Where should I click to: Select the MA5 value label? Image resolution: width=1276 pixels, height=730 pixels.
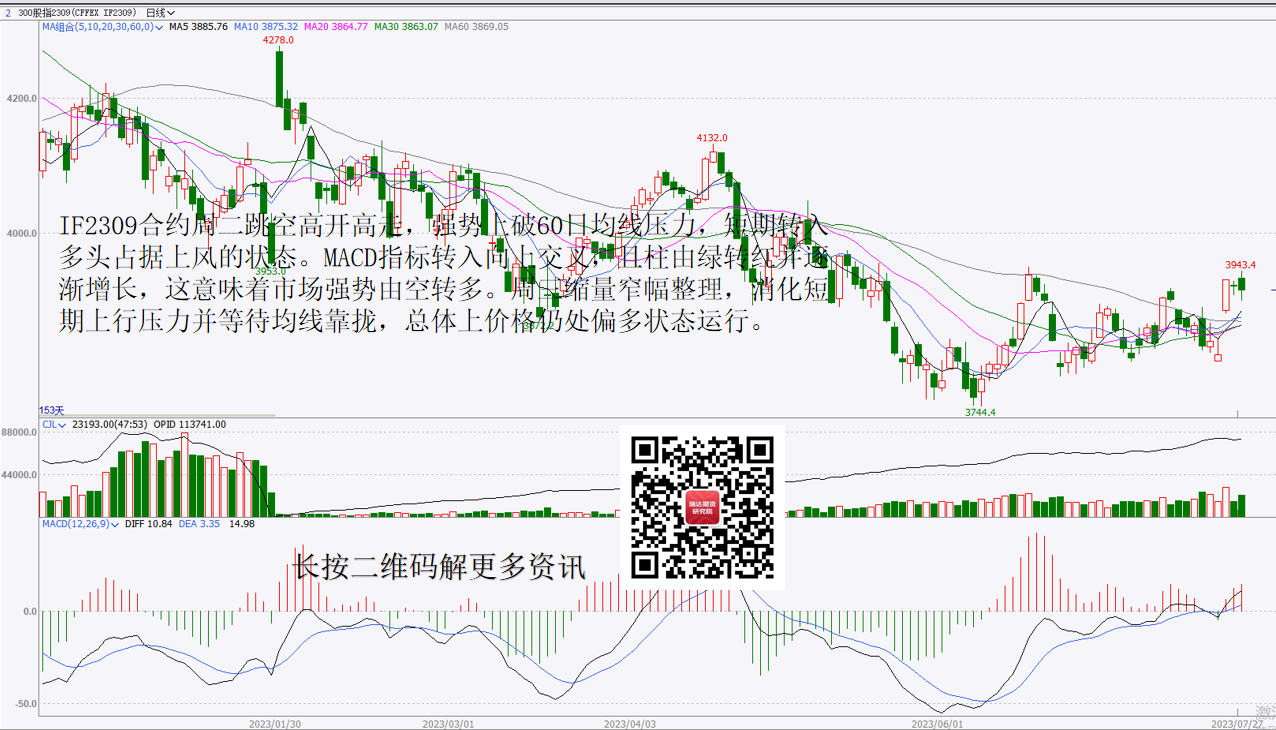click(198, 27)
